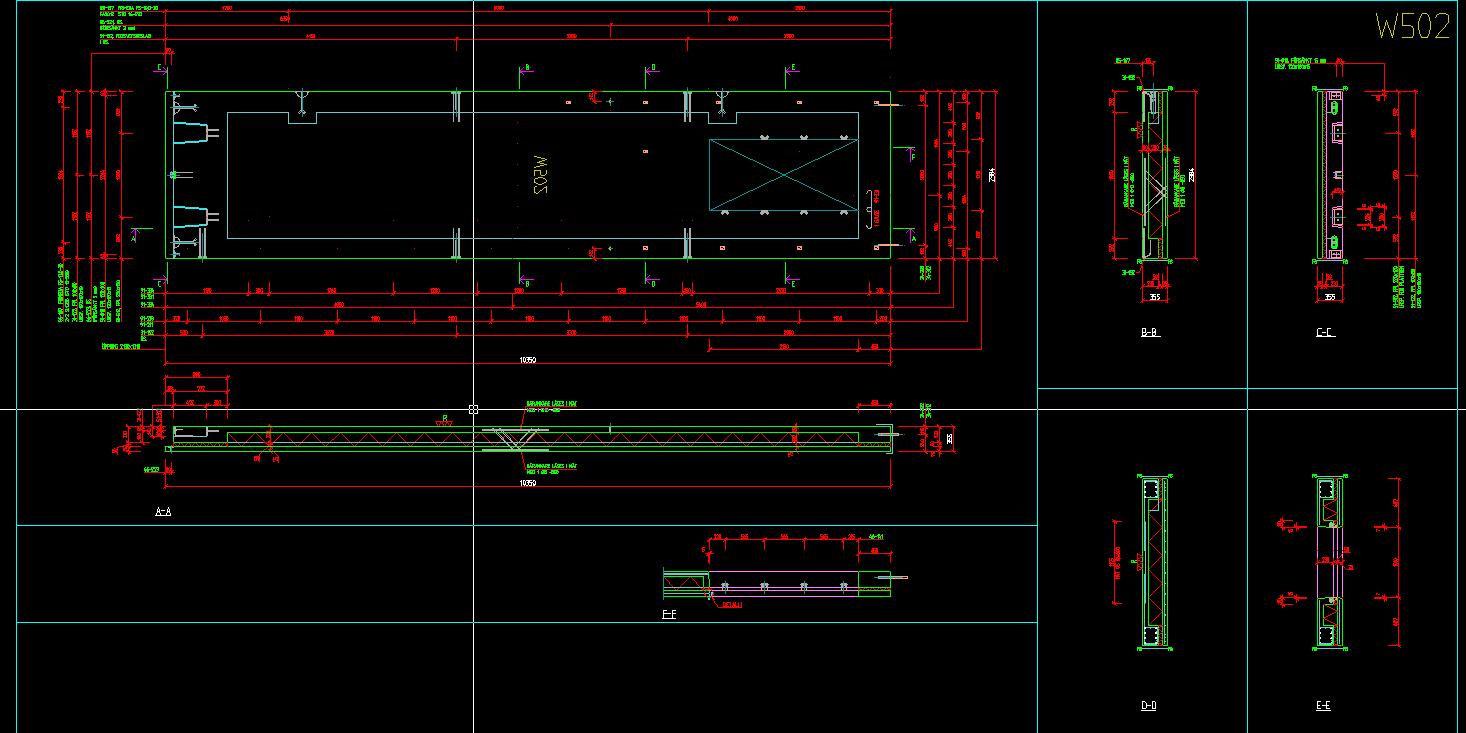The image size is (1466, 733).
Task: Click the A-A section label
Action: (163, 510)
